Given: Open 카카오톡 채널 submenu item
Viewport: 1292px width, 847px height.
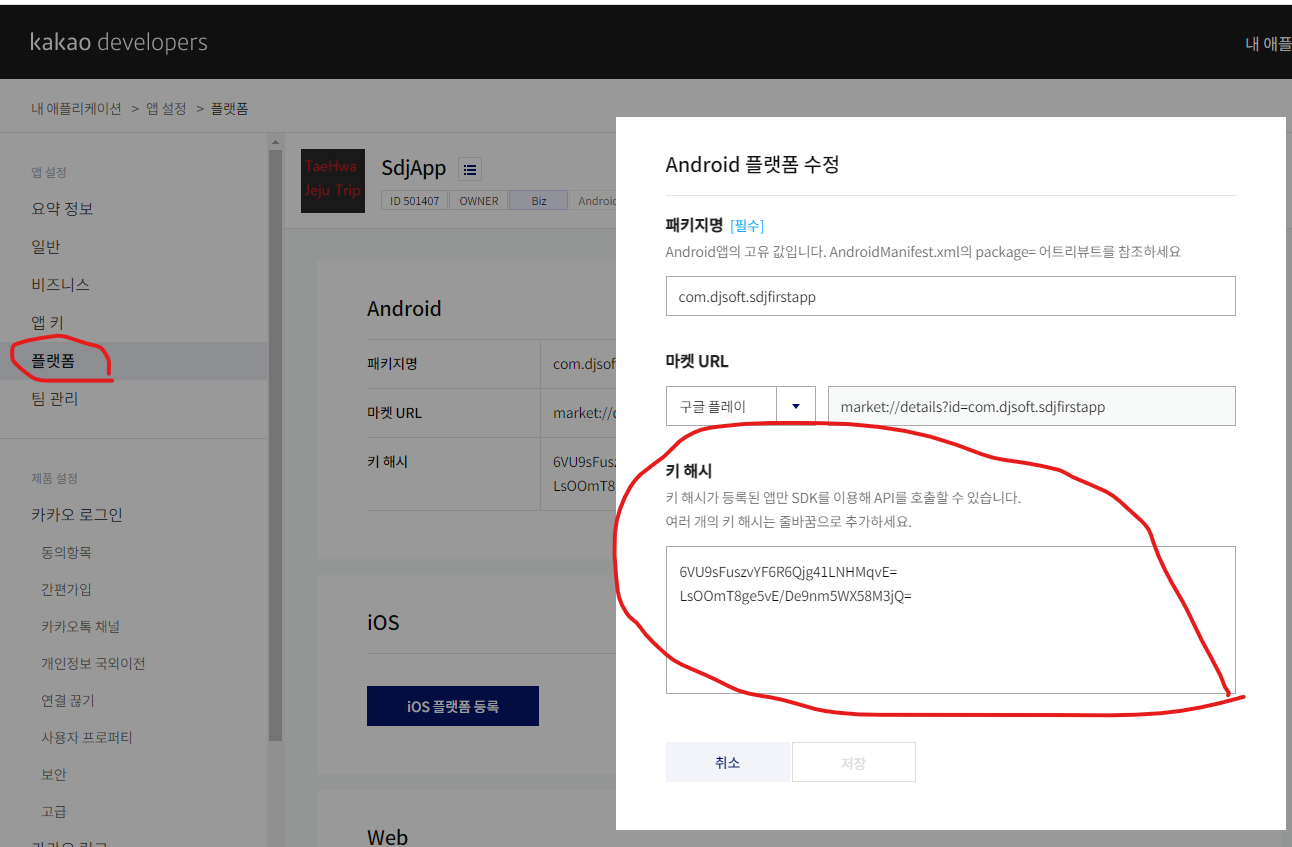Looking at the screenshot, I should pyautogui.click(x=80, y=626).
